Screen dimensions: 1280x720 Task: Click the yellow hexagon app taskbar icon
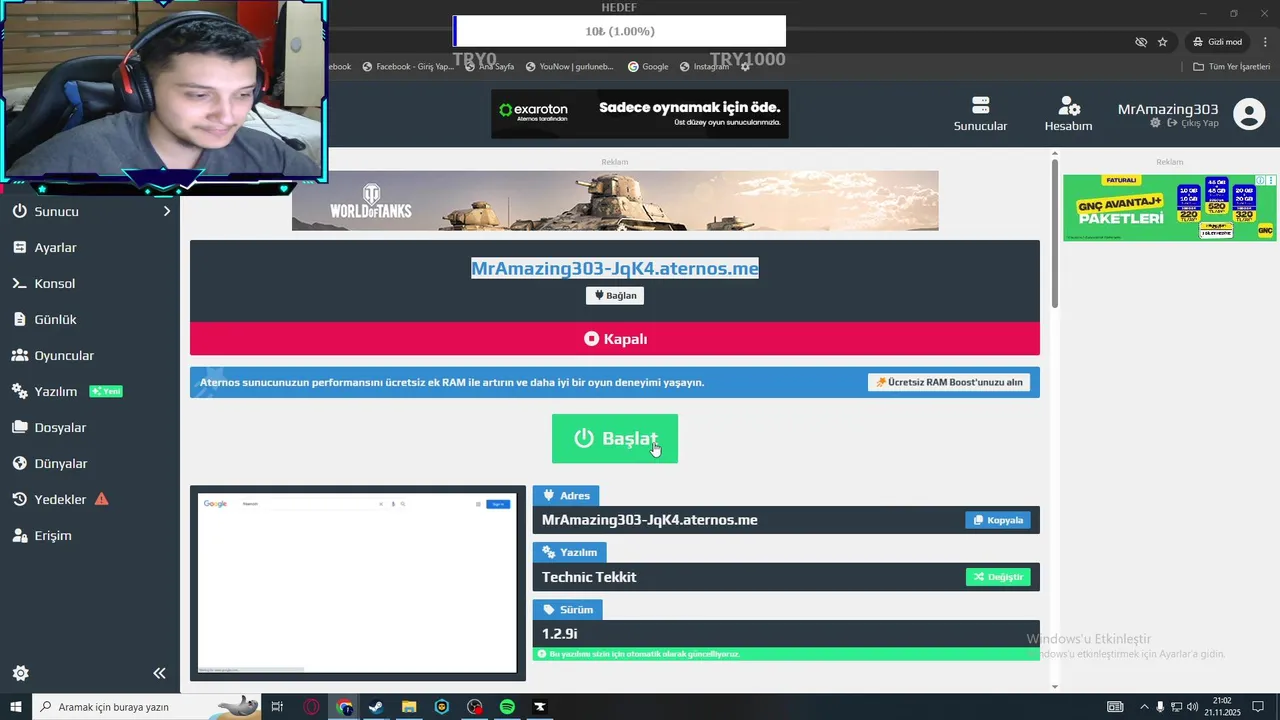coord(442,707)
